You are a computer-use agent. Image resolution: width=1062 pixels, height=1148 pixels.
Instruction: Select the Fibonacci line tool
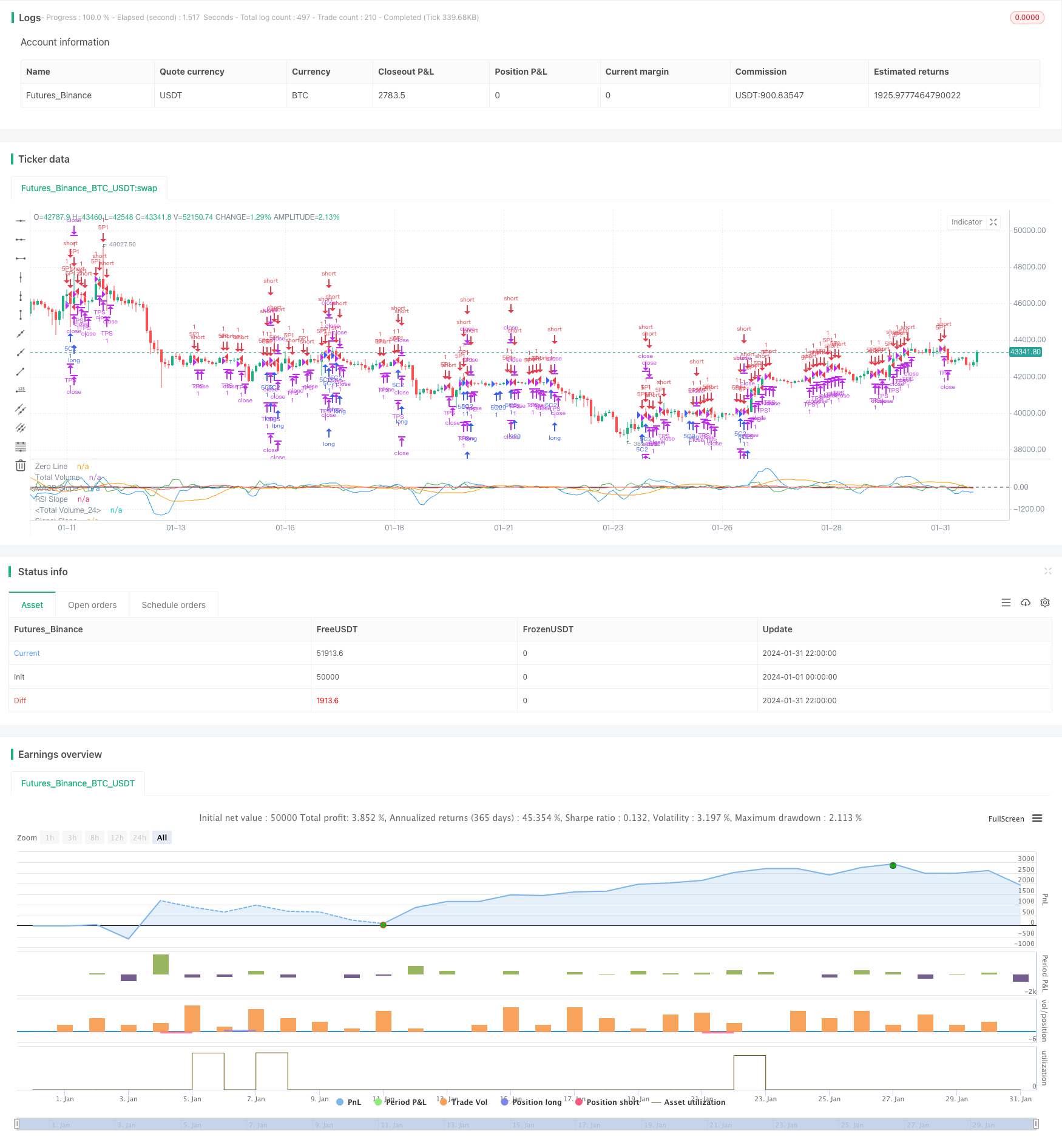click(x=21, y=447)
